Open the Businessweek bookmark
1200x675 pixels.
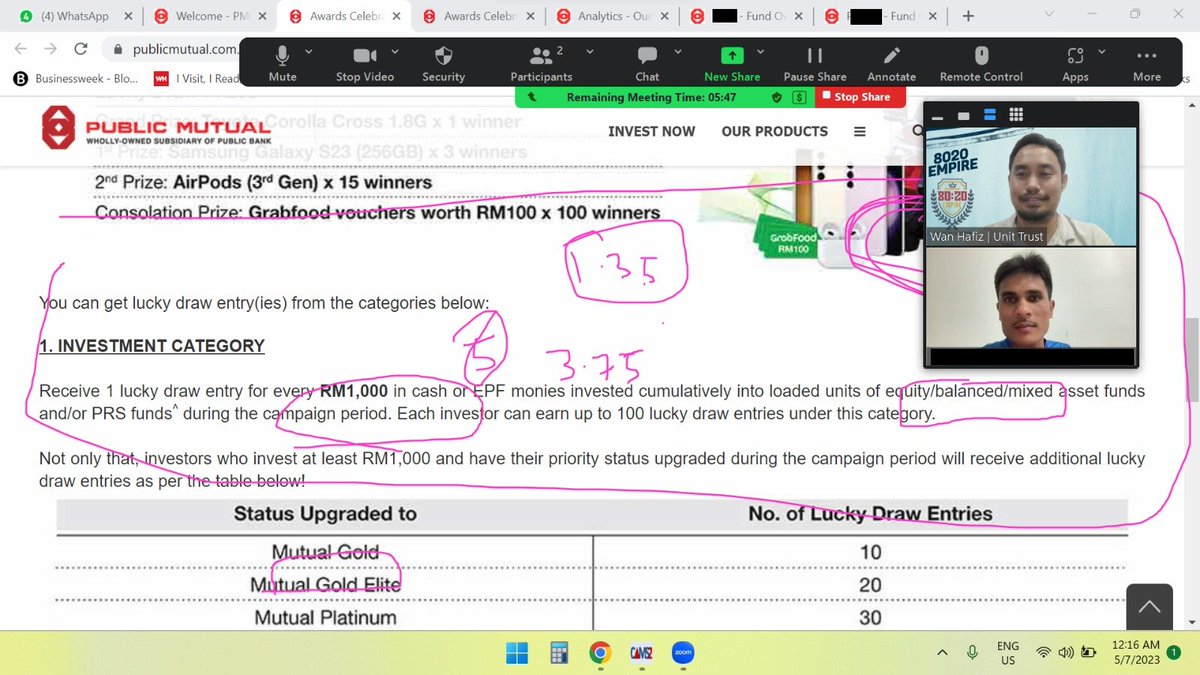tap(75, 78)
